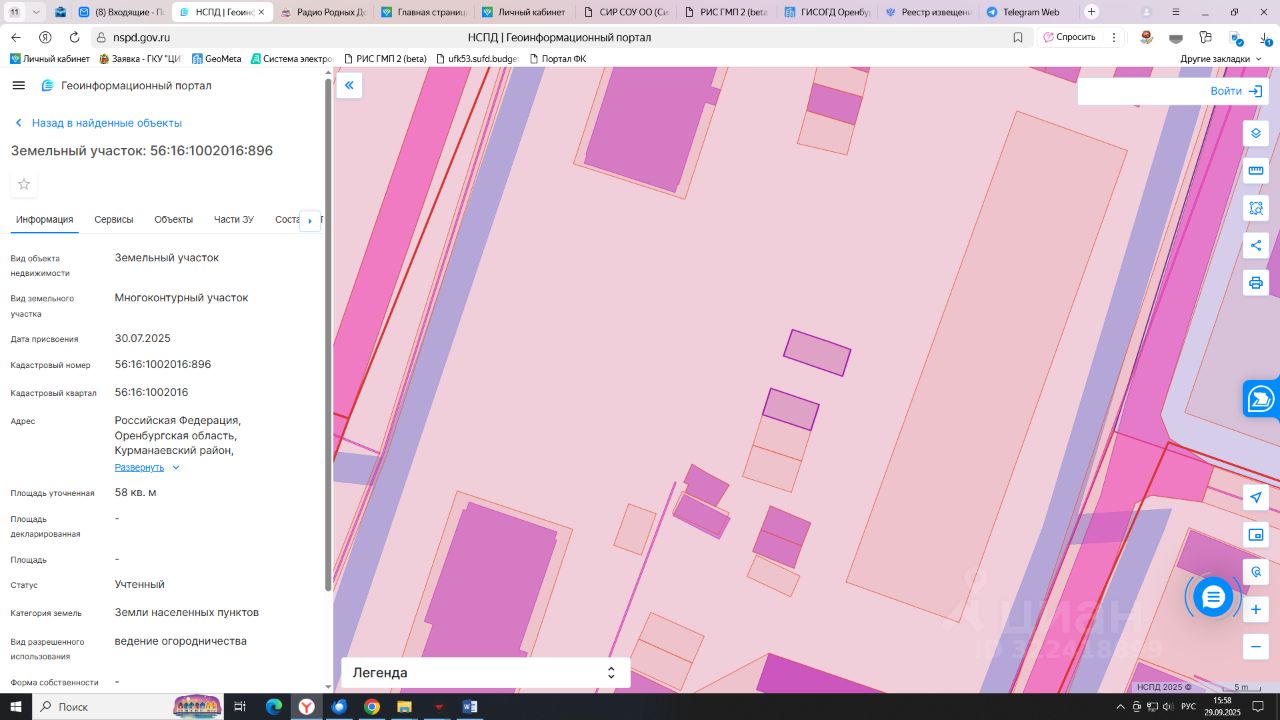Click the browser address bar nspd.gov.ru

point(141,37)
